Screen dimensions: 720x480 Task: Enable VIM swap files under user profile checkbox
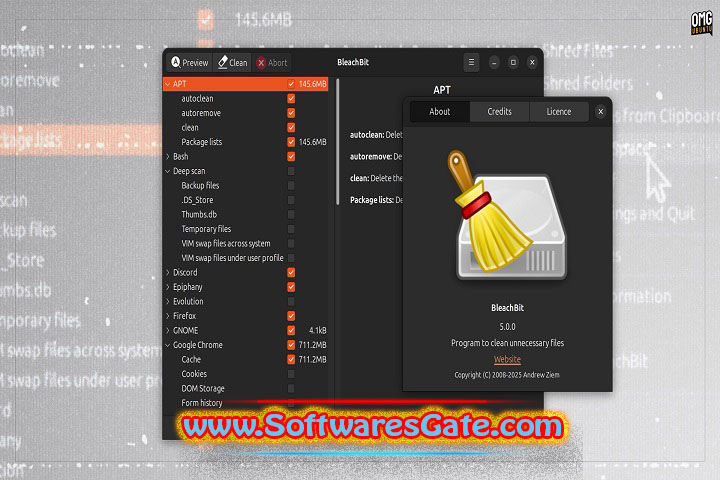point(291,258)
